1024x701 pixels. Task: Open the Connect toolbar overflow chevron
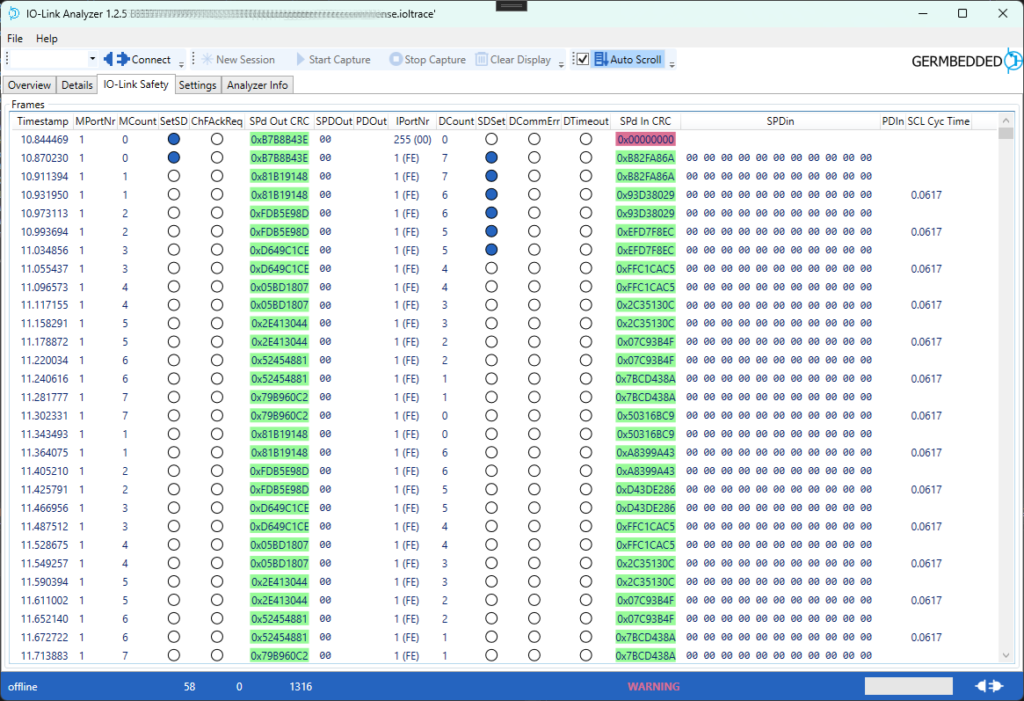[180, 63]
